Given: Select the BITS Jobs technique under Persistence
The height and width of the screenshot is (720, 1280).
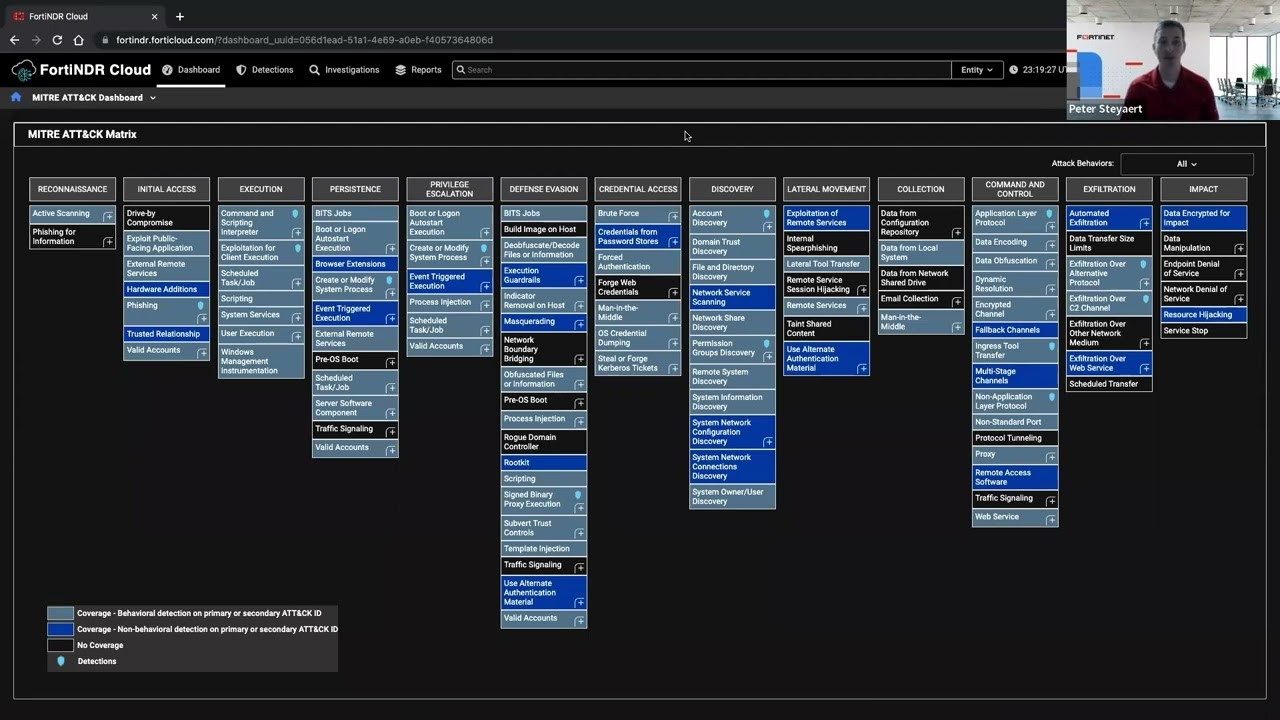Looking at the screenshot, I should tap(355, 213).
